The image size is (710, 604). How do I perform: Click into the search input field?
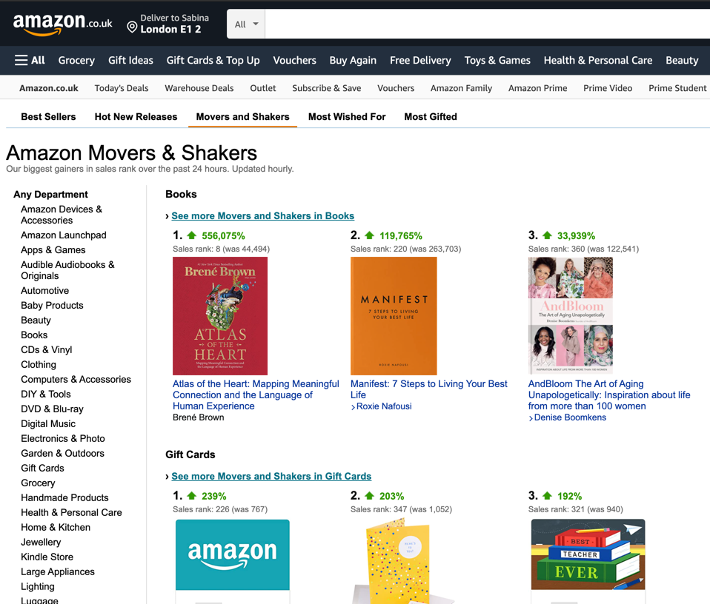(487, 24)
